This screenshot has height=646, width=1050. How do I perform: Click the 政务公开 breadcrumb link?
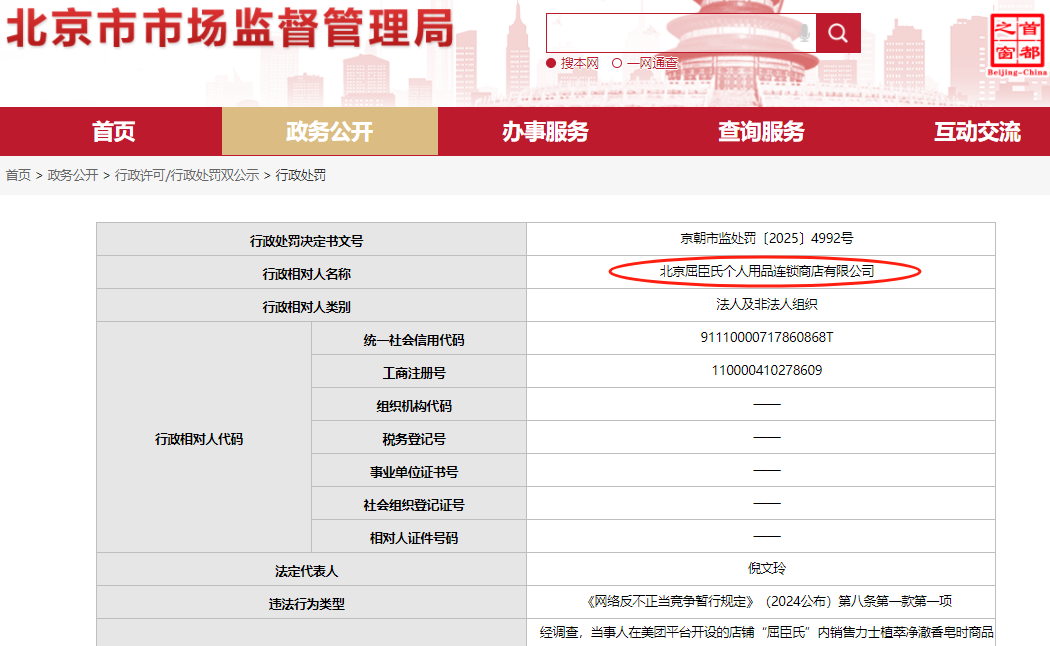pos(73,175)
